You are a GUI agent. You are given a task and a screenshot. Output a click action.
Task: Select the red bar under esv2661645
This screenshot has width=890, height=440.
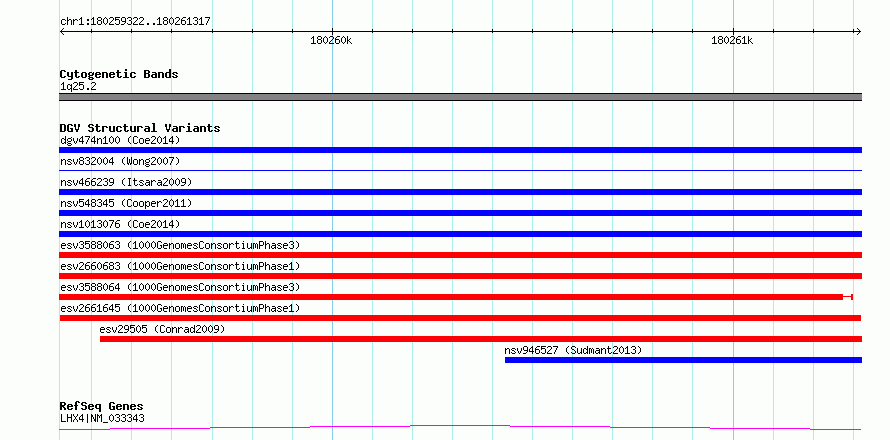point(460,318)
